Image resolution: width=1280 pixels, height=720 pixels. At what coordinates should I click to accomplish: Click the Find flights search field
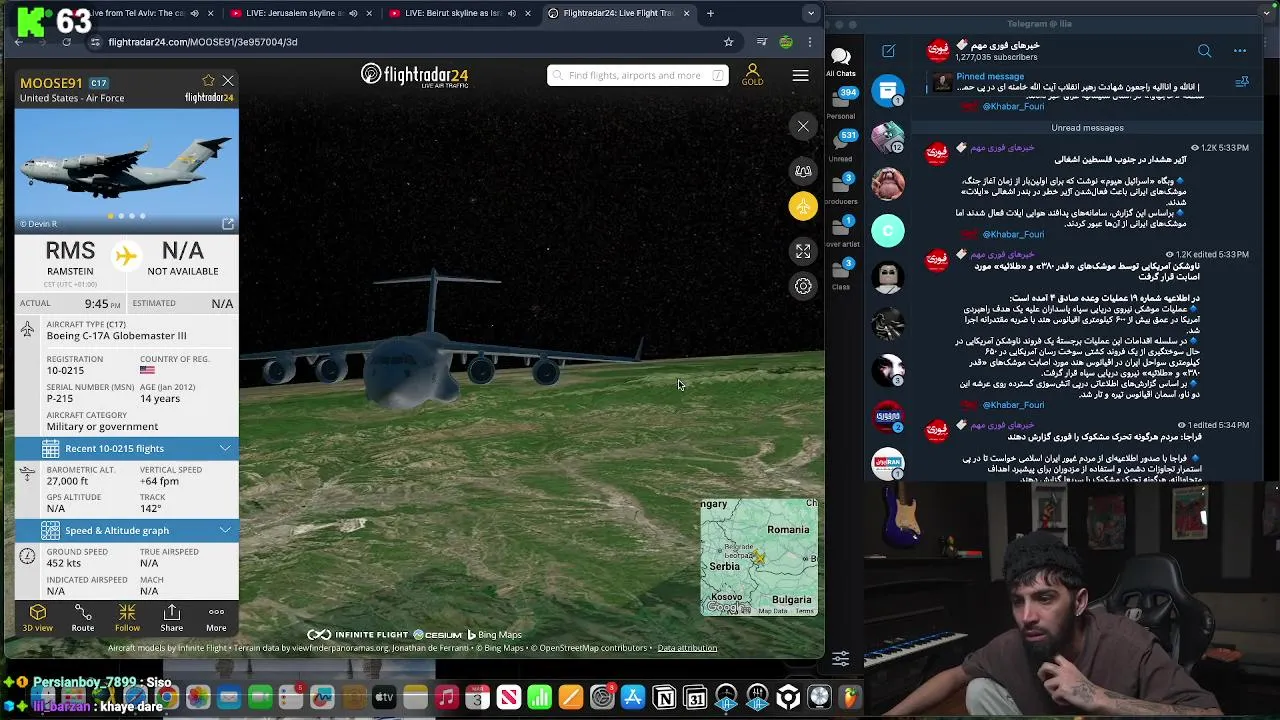click(x=637, y=75)
